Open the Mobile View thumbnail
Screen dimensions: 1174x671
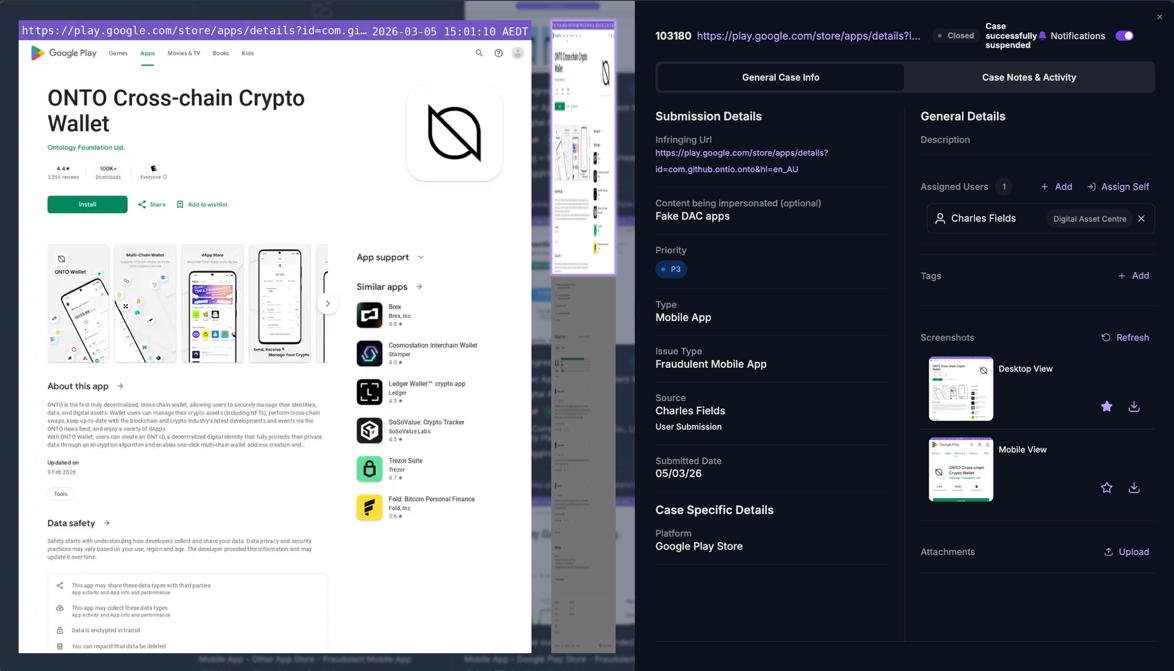[960, 469]
